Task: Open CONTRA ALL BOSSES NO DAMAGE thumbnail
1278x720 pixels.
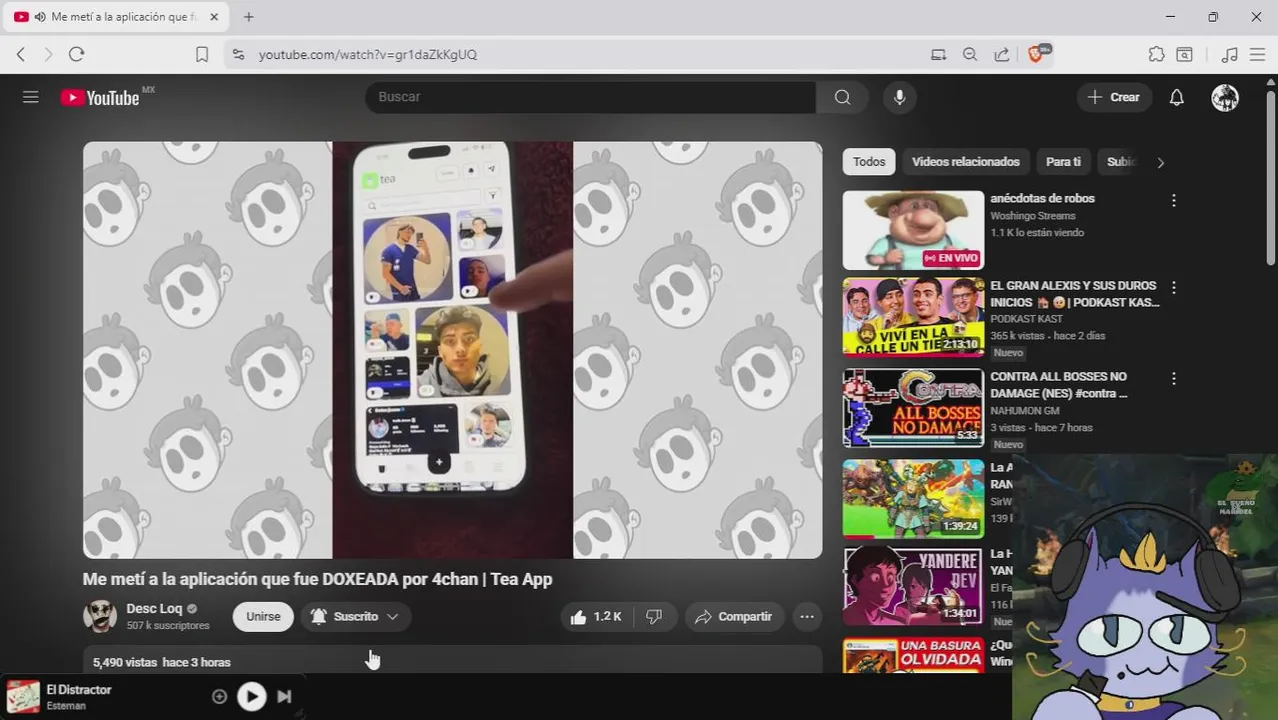Action: 913,408
